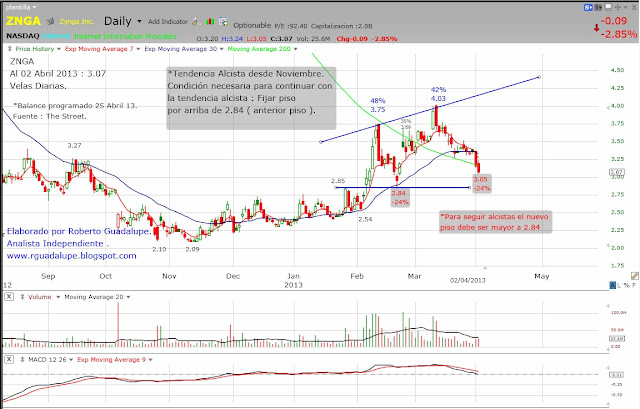640x409 pixels.
Task: Click the red 3.05 -24% label
Action: pos(481,184)
